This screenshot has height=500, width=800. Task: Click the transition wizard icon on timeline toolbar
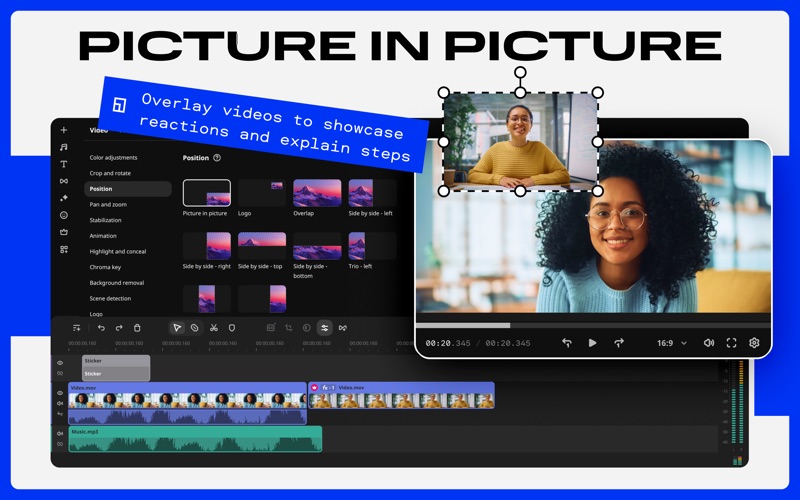pyautogui.click(x=343, y=328)
